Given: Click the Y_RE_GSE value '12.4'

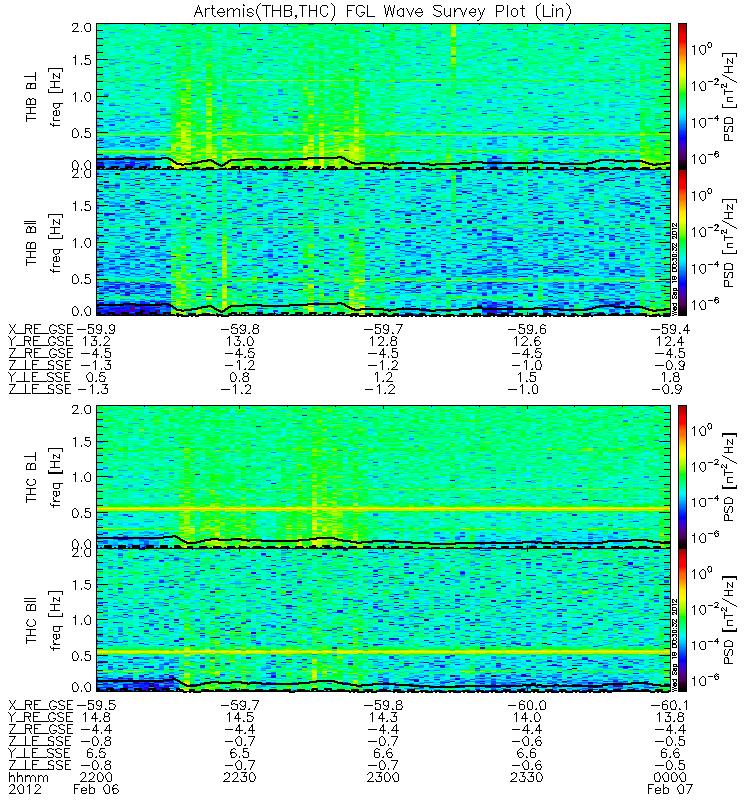Looking at the screenshot, I should click(x=670, y=341).
